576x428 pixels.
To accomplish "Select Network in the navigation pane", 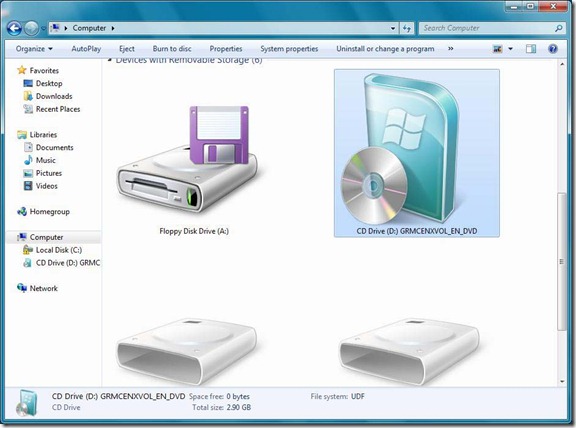I will tap(43, 288).
